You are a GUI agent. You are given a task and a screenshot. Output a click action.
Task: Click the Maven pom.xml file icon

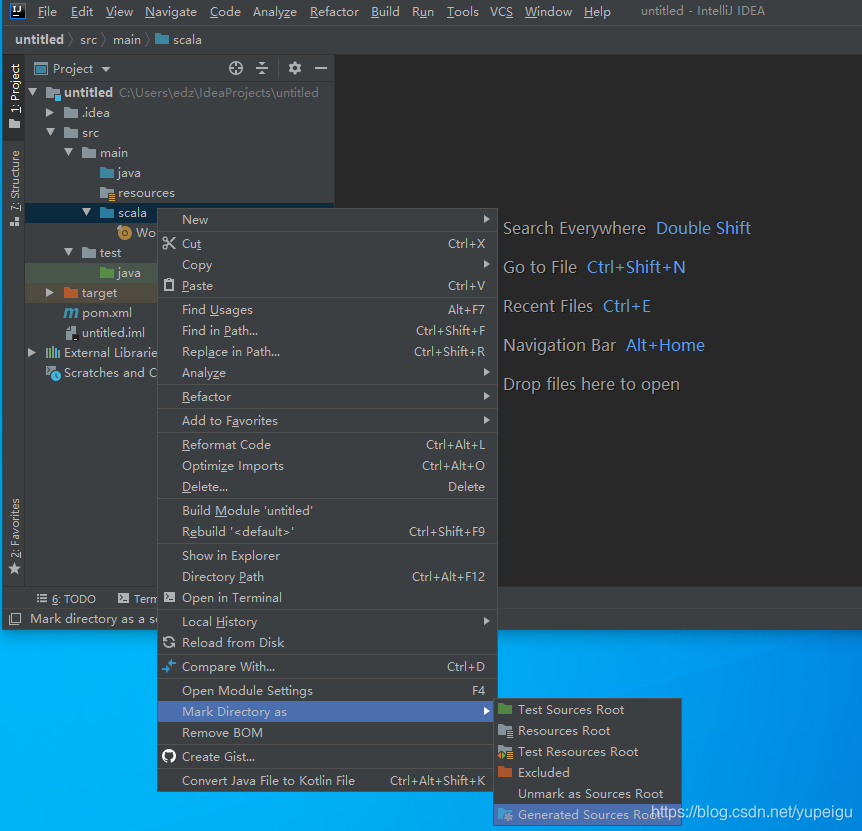point(71,313)
